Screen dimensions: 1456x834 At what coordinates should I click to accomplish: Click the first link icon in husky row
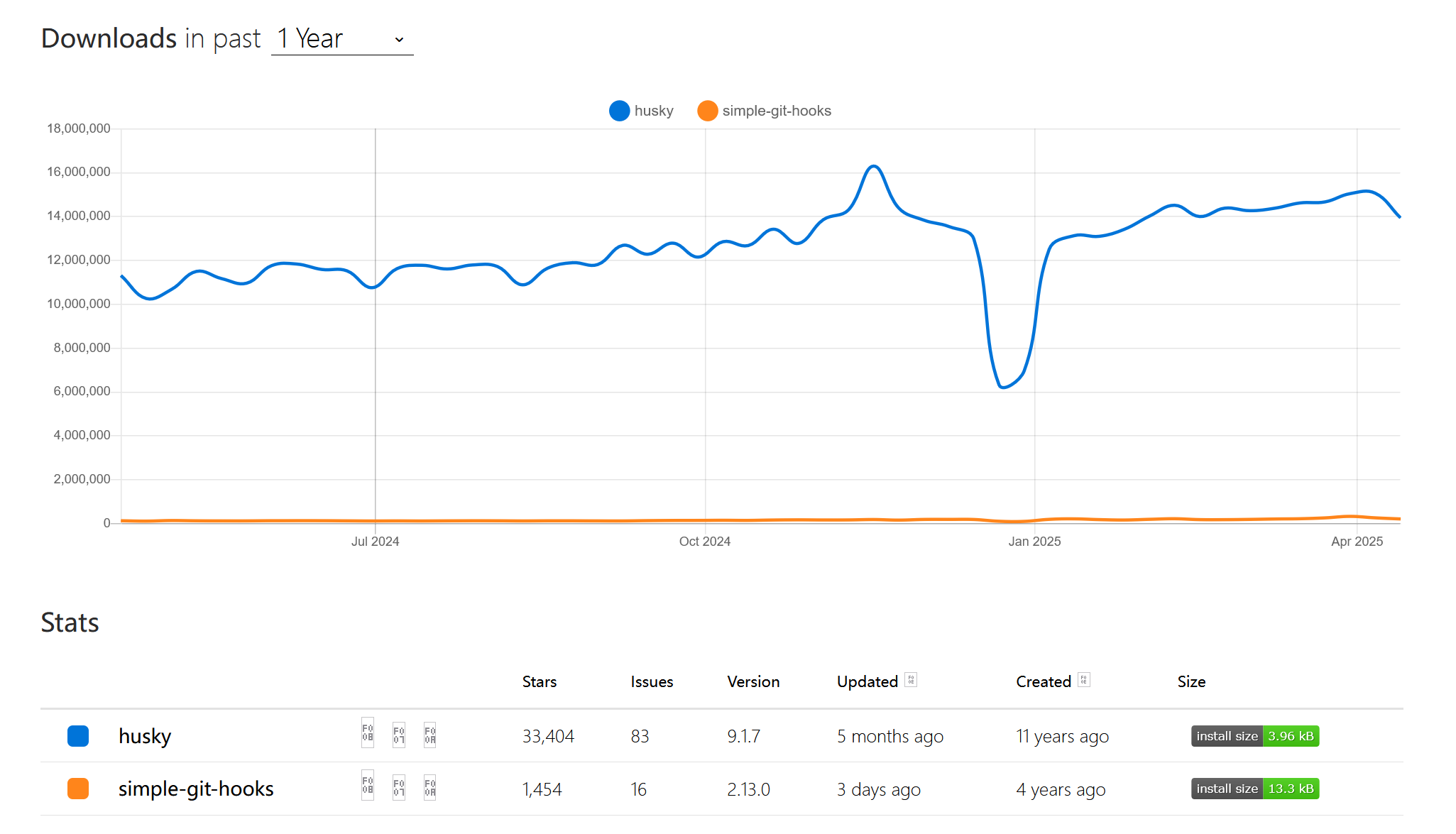[368, 734]
